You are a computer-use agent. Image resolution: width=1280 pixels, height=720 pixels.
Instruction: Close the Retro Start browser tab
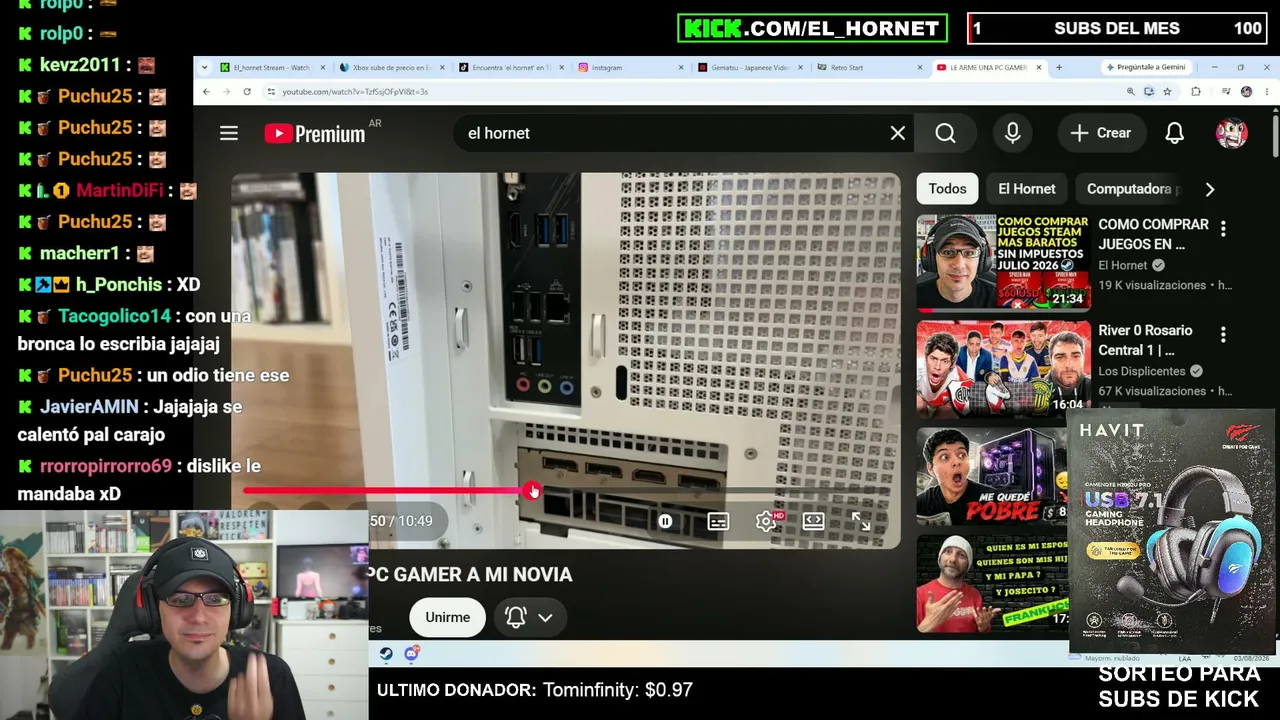coord(920,68)
